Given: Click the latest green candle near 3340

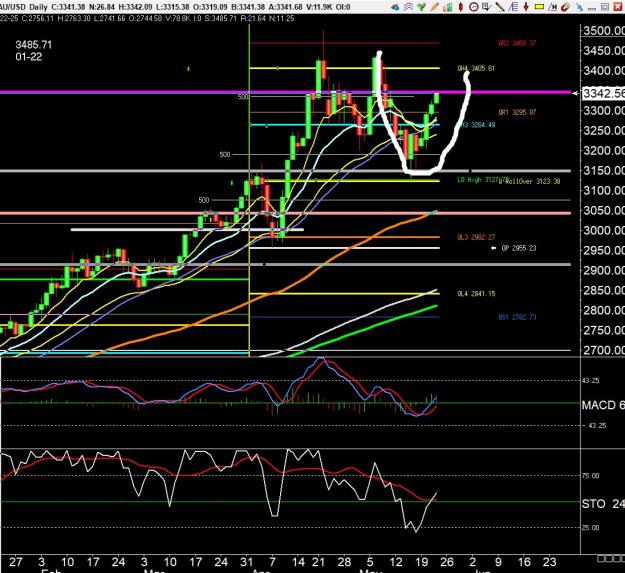Looking at the screenshot, I should click(436, 98).
